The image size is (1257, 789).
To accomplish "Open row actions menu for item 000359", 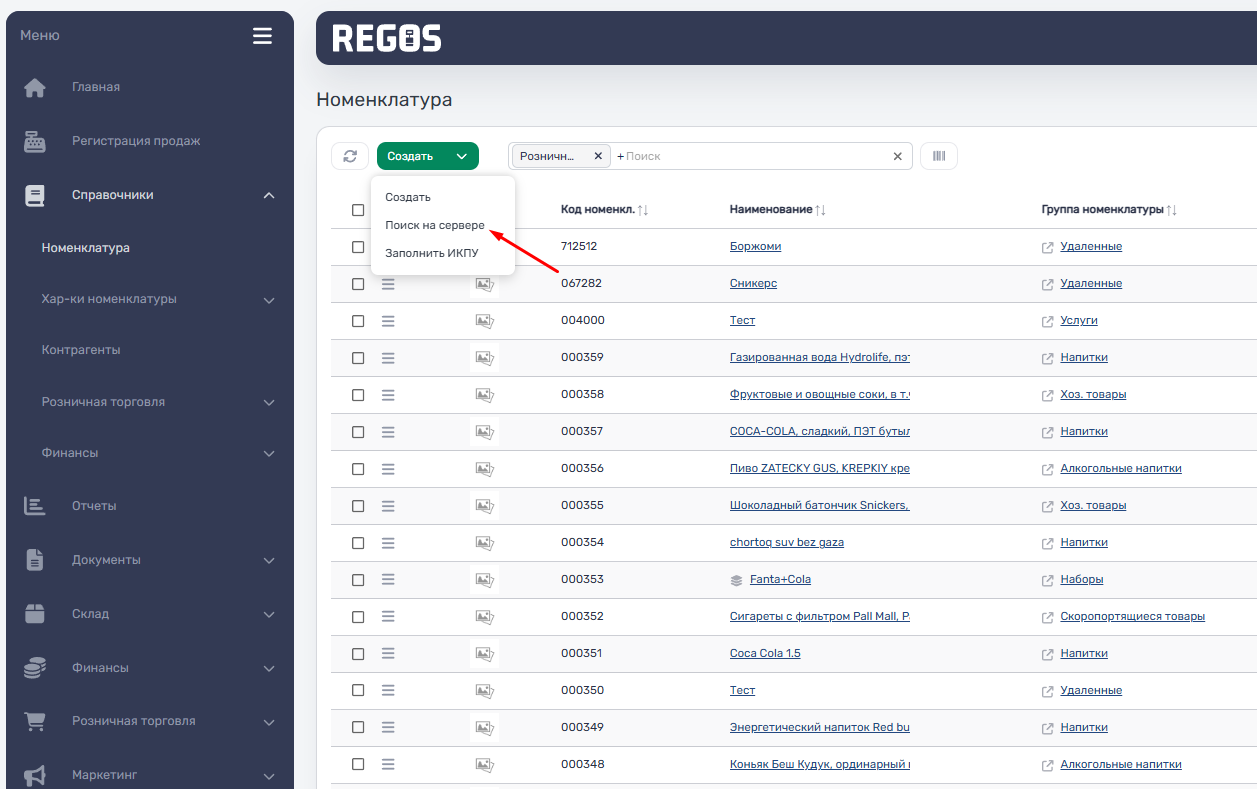I will [x=388, y=358].
